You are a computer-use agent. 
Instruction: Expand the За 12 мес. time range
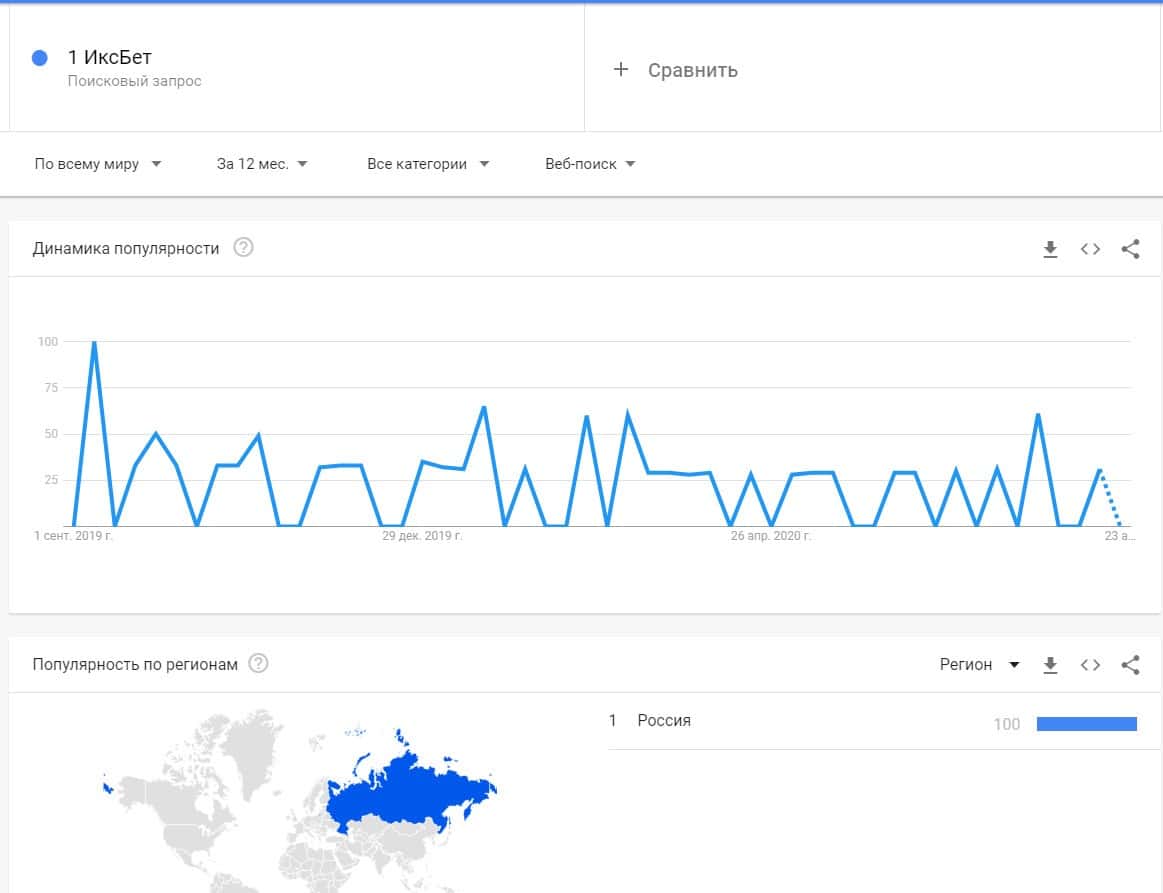coord(262,164)
